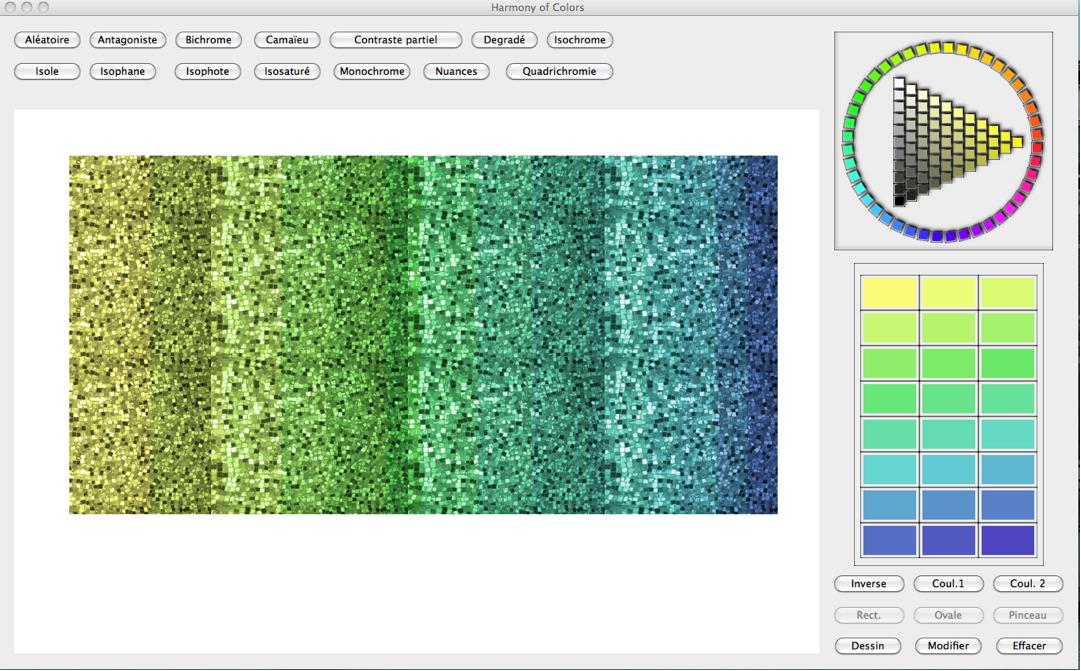This screenshot has width=1081, height=671.
Task: Select the Coul.1 button
Action: tap(948, 584)
